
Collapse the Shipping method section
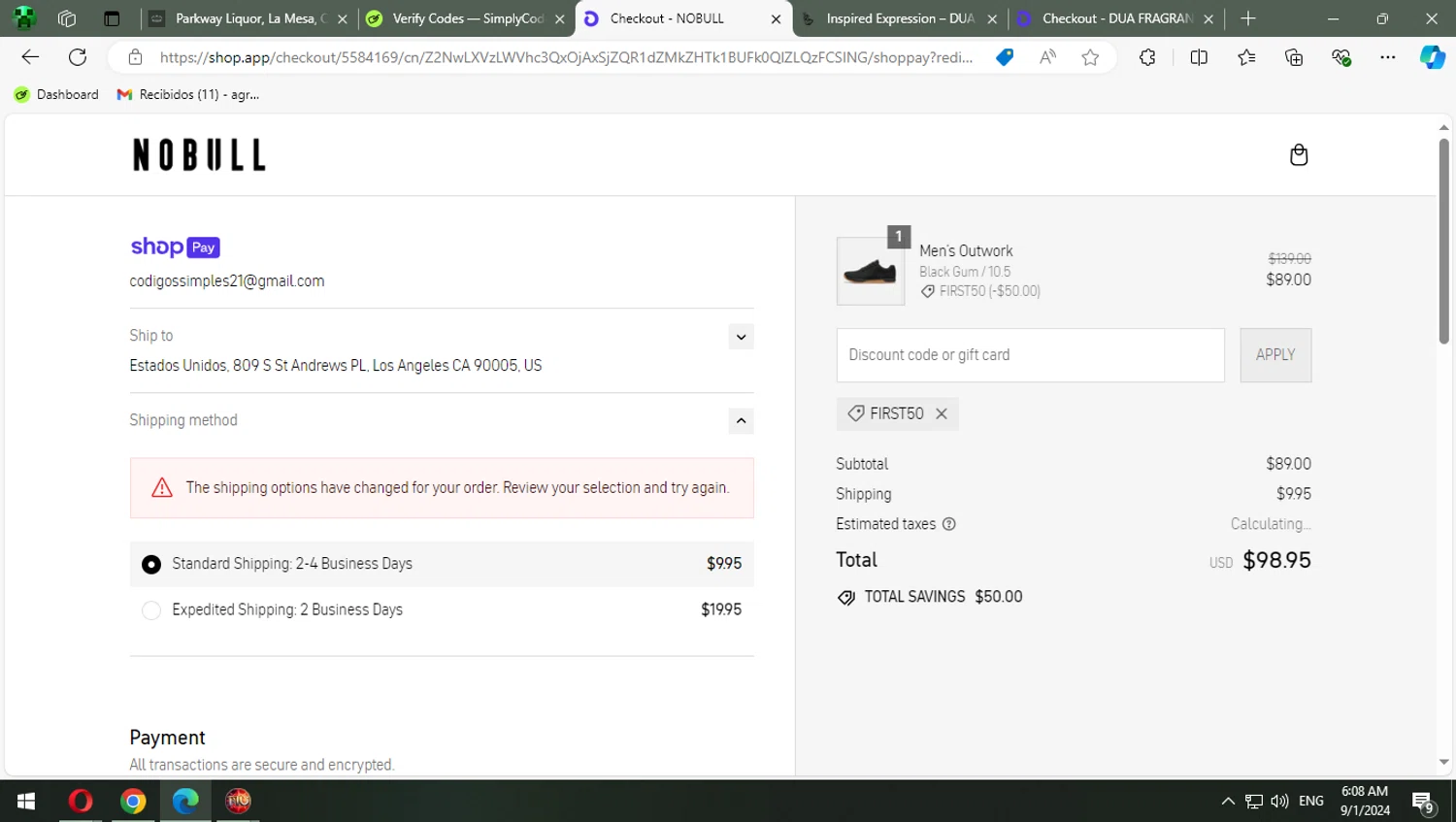click(741, 420)
